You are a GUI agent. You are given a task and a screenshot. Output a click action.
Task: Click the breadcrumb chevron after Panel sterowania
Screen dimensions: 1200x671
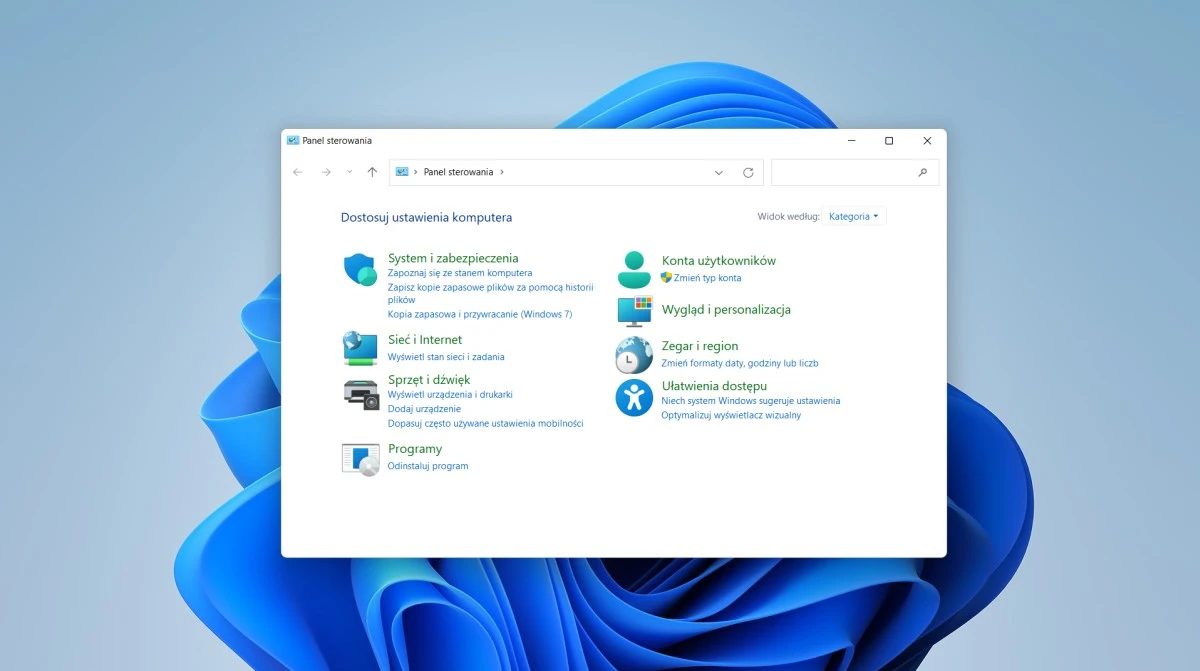point(502,172)
